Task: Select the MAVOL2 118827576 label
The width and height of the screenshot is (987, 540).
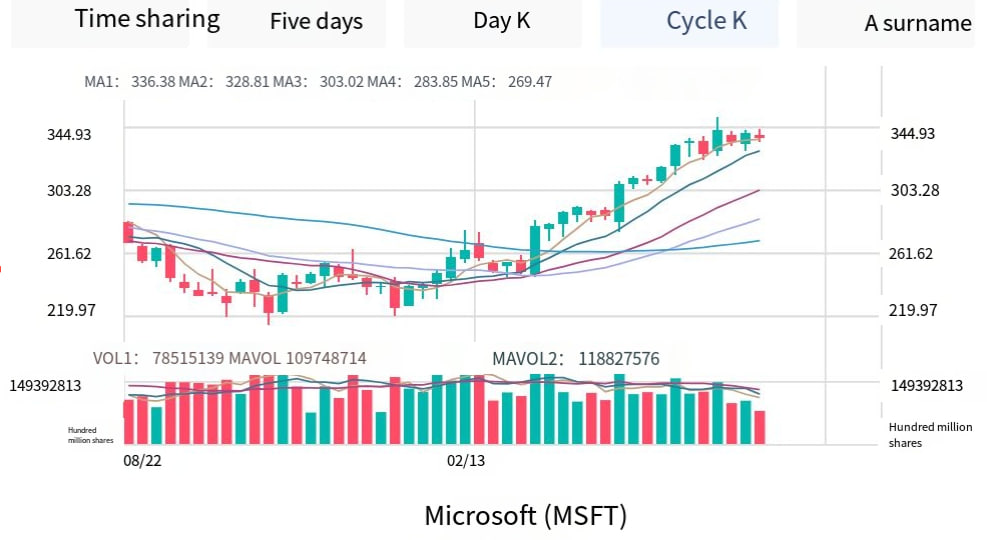Action: (x=575, y=358)
